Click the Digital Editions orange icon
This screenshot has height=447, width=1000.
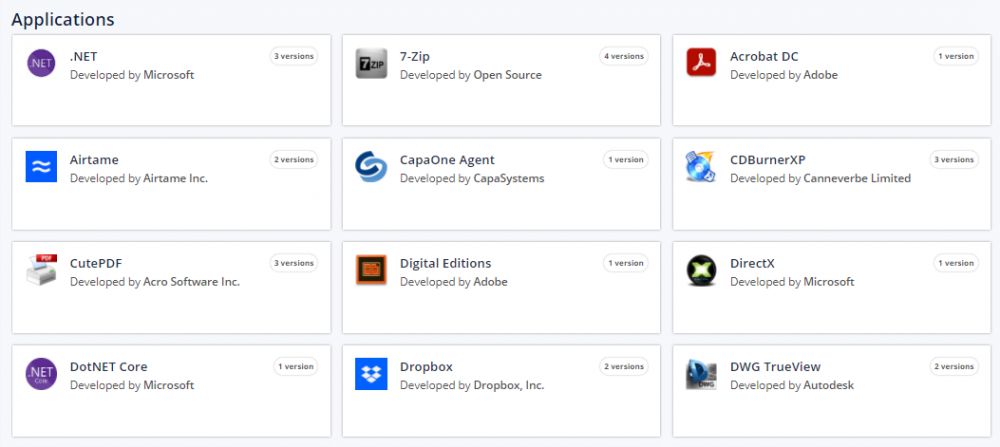pyautogui.click(x=371, y=270)
